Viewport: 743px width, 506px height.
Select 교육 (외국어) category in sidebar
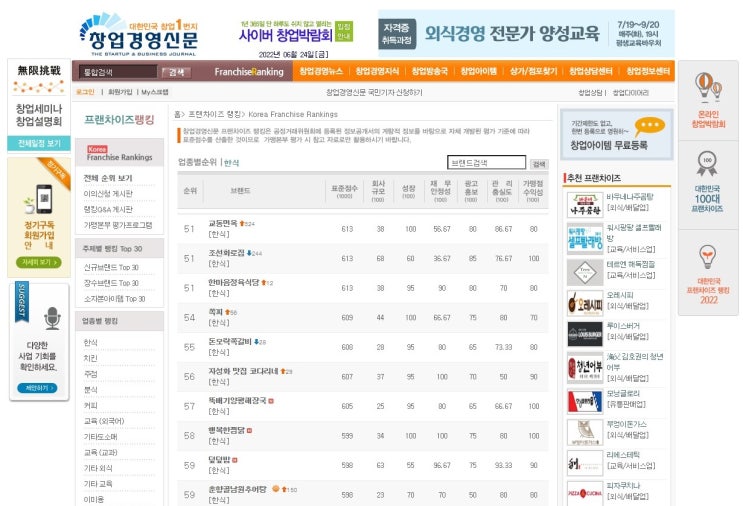(x=104, y=421)
